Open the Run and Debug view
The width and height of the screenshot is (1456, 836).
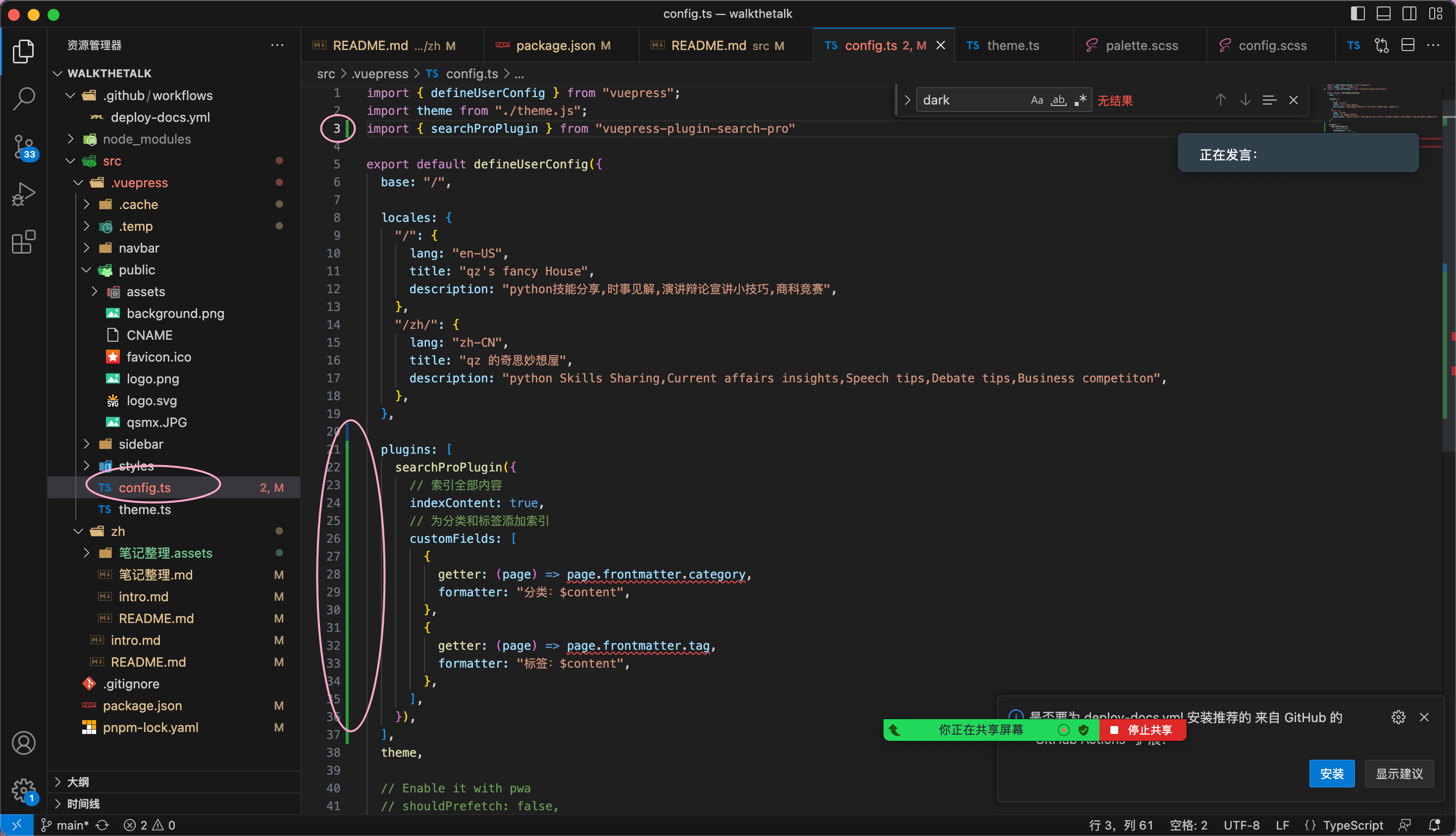pyautogui.click(x=23, y=194)
